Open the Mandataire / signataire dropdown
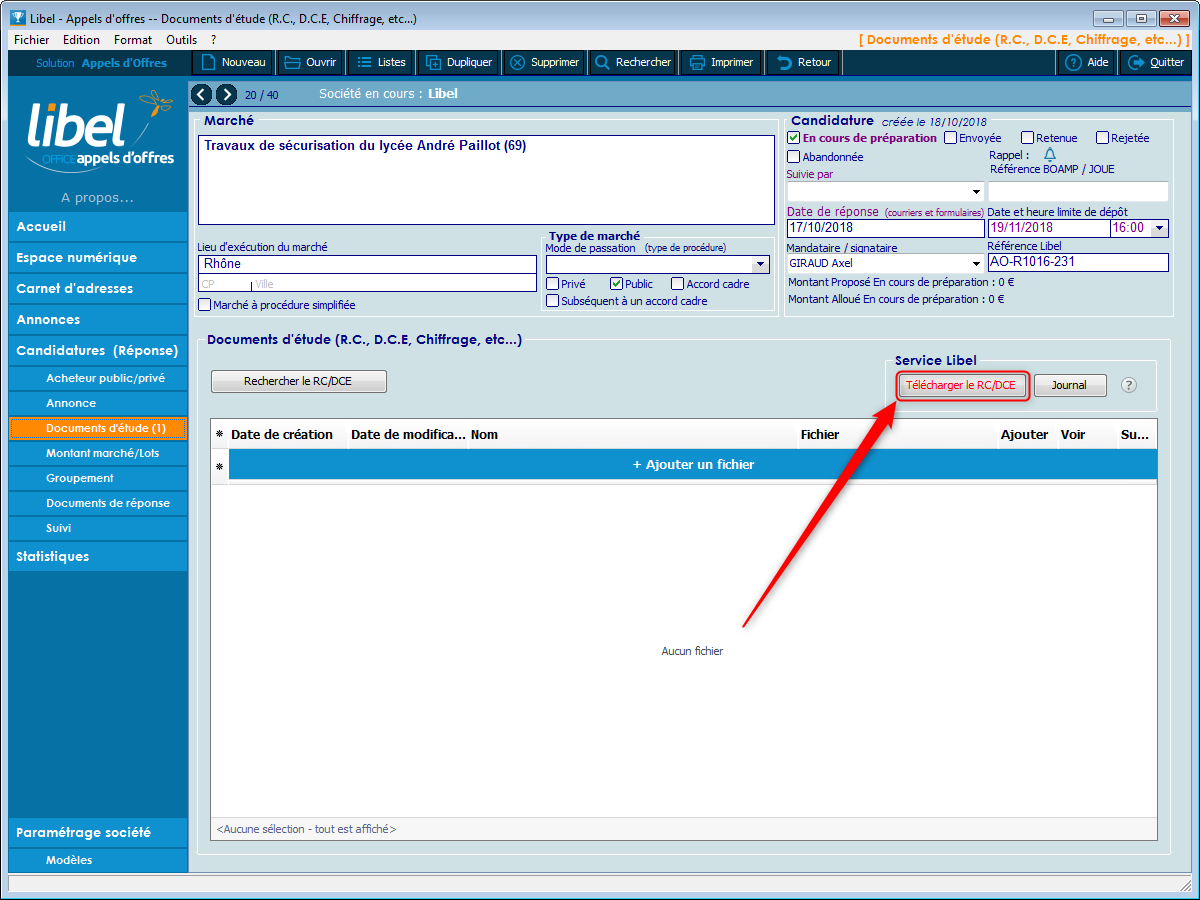 click(976, 263)
